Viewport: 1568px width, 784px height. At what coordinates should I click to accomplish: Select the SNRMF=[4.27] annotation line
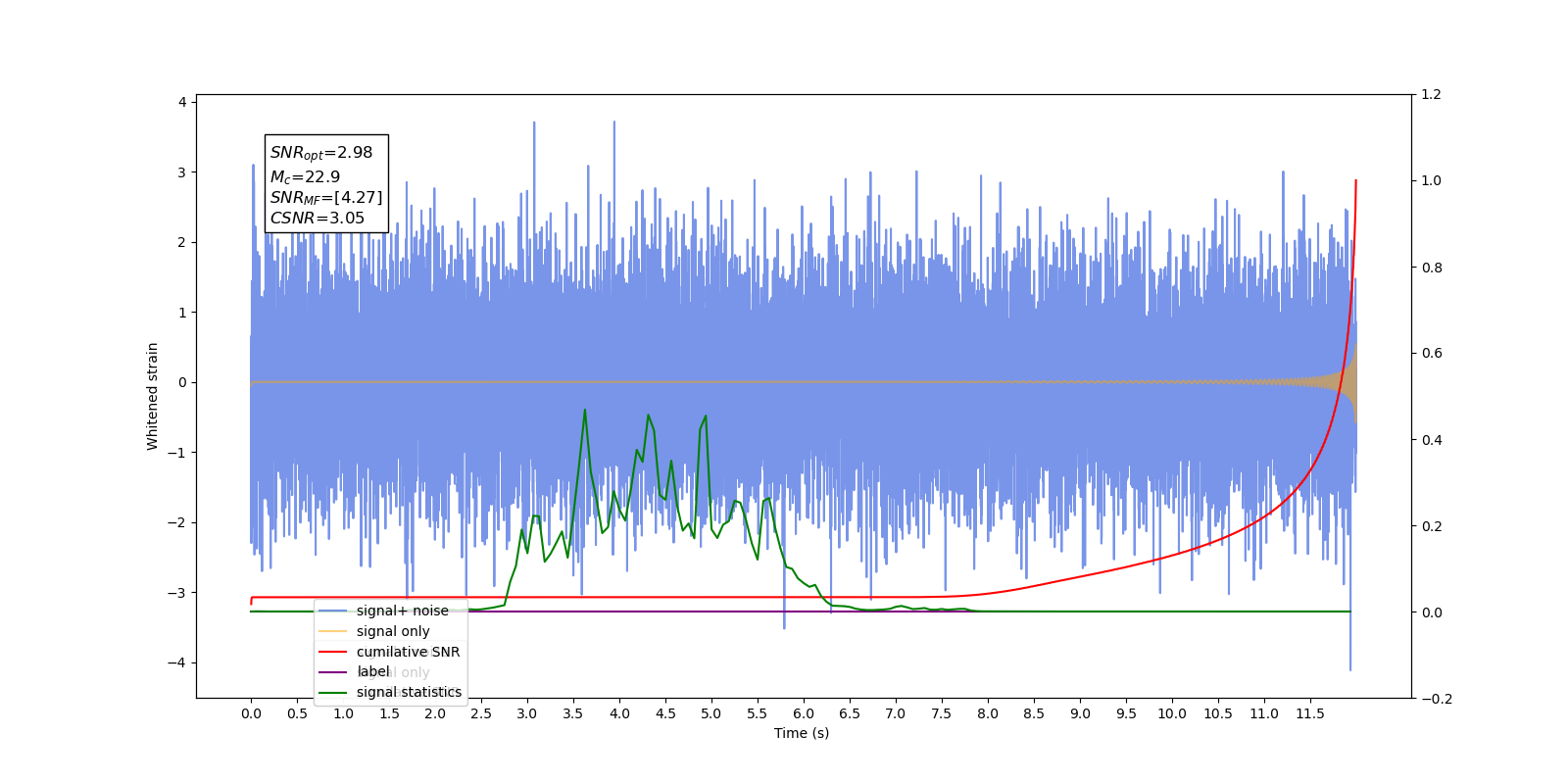326,197
